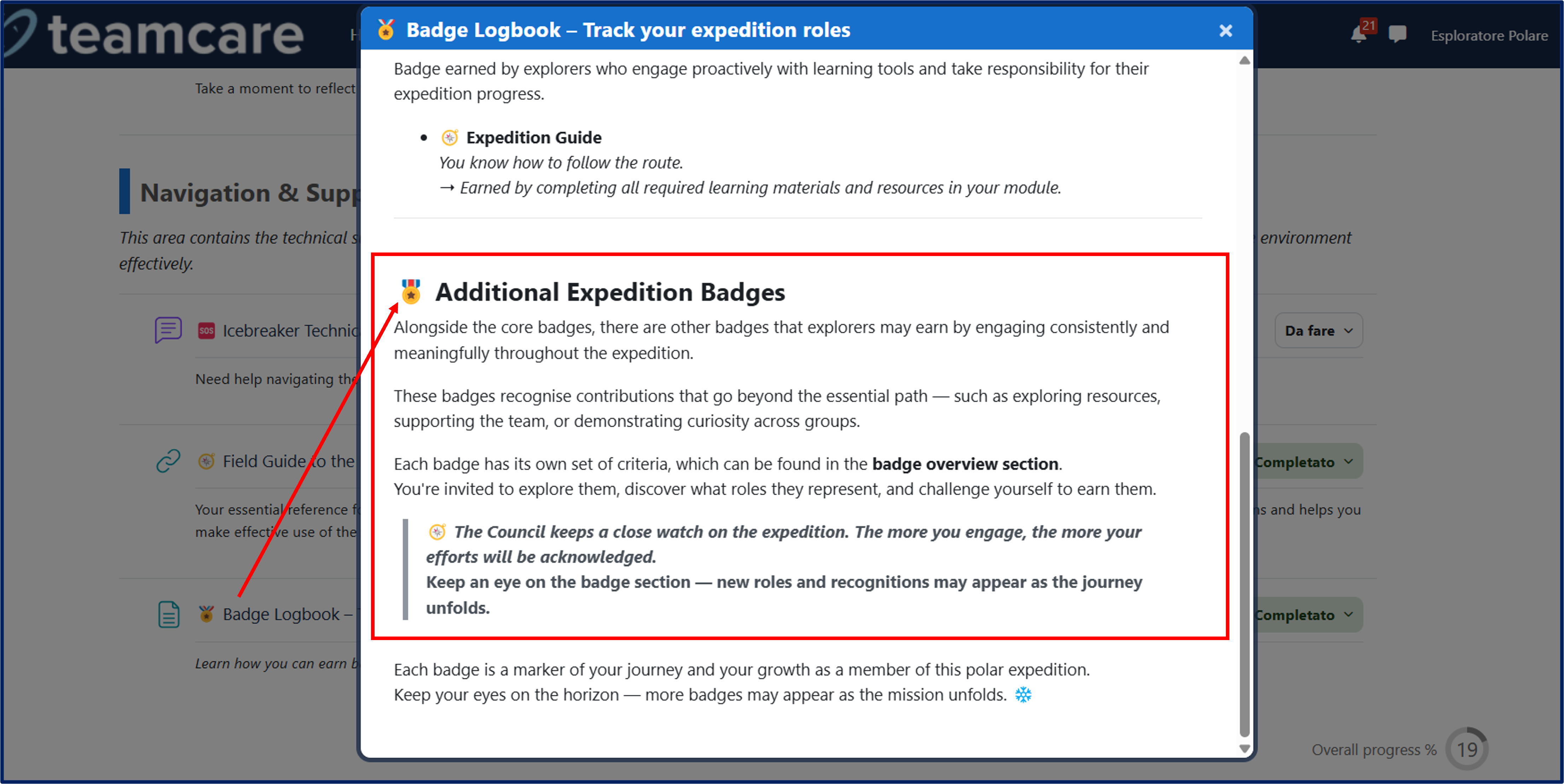This screenshot has width=1564, height=784.
Task: Expand Badge Logbook Completato dropdown
Action: (x=1305, y=615)
